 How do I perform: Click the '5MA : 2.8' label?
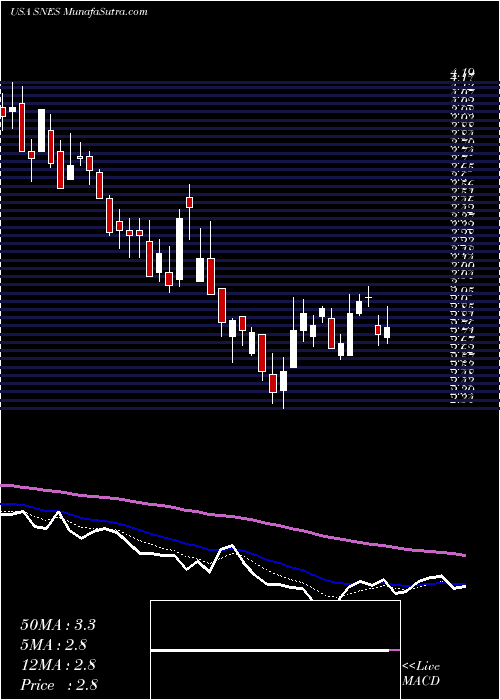(54, 645)
